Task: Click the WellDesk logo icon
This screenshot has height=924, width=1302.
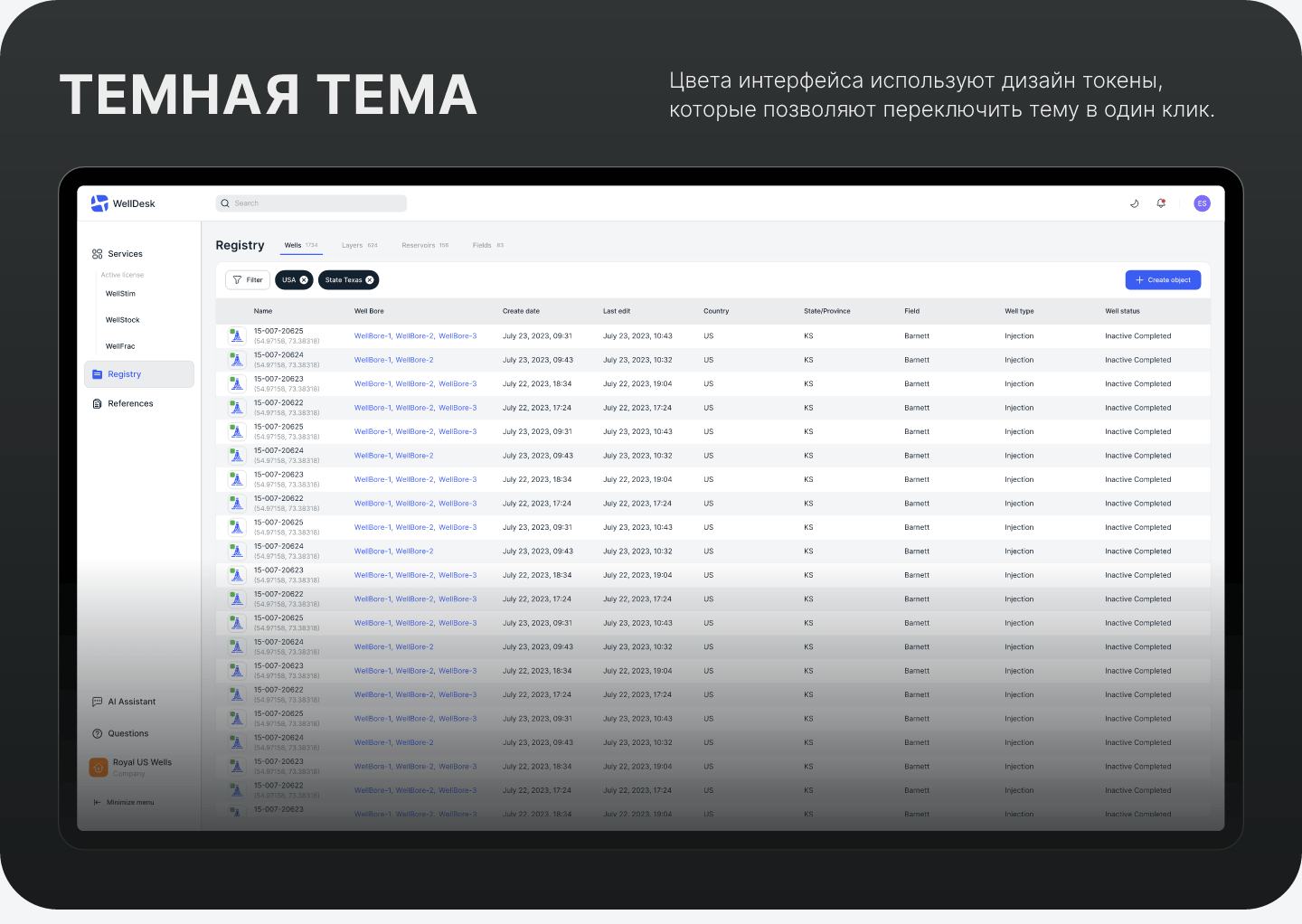Action: 99,203
